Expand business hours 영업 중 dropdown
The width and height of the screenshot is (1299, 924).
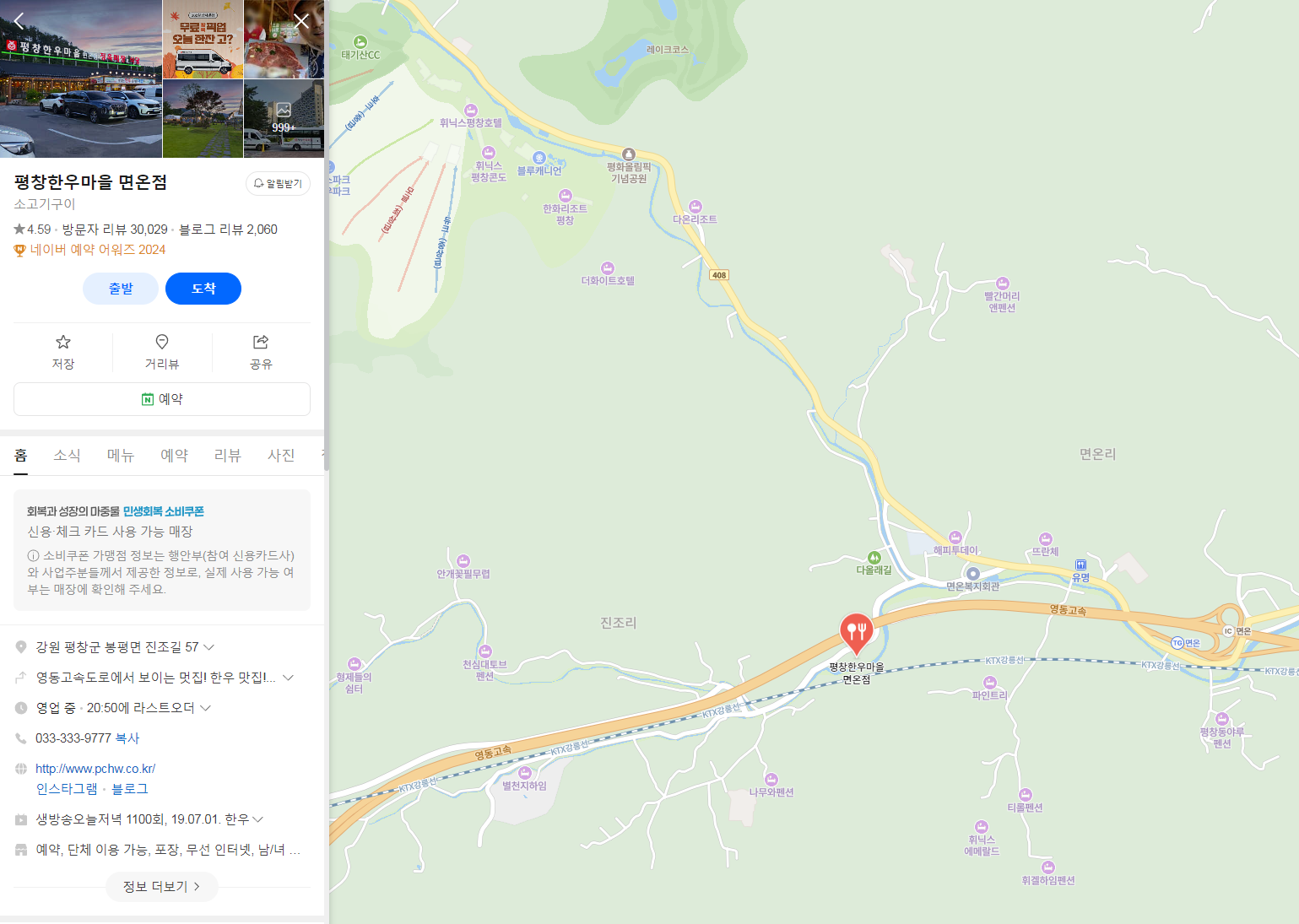click(x=205, y=708)
